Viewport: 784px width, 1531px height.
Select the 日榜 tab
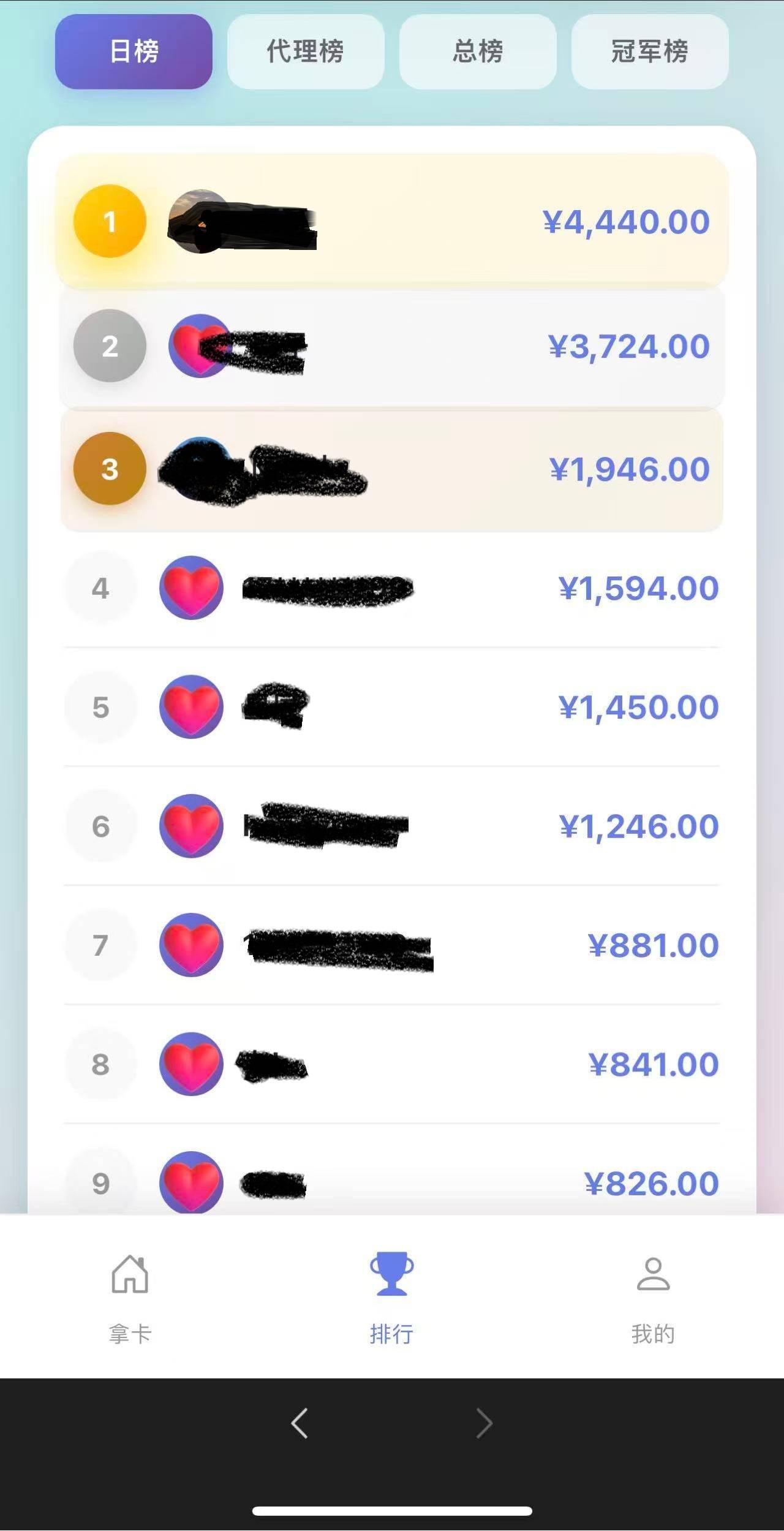[x=134, y=51]
